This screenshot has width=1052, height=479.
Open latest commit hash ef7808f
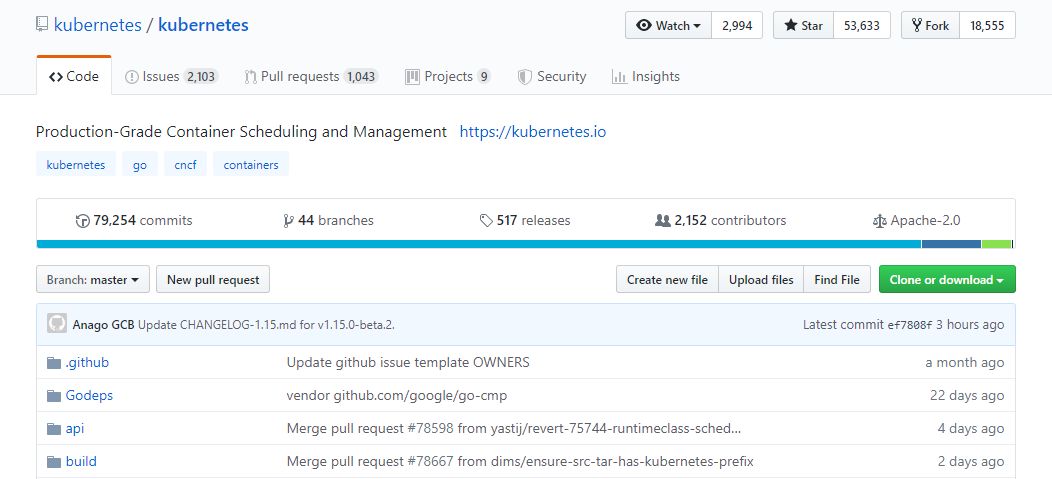click(x=910, y=325)
